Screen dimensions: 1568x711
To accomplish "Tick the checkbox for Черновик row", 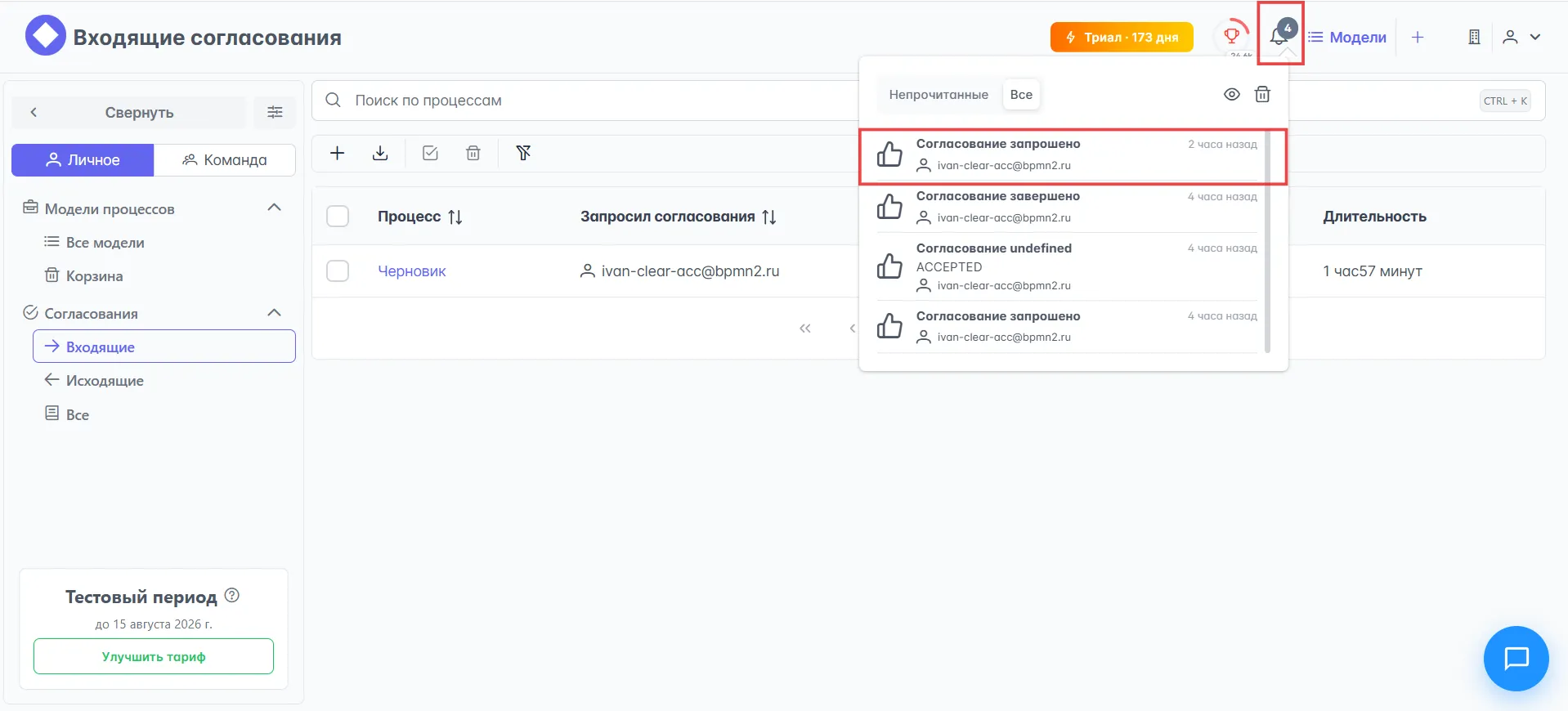I will [338, 271].
